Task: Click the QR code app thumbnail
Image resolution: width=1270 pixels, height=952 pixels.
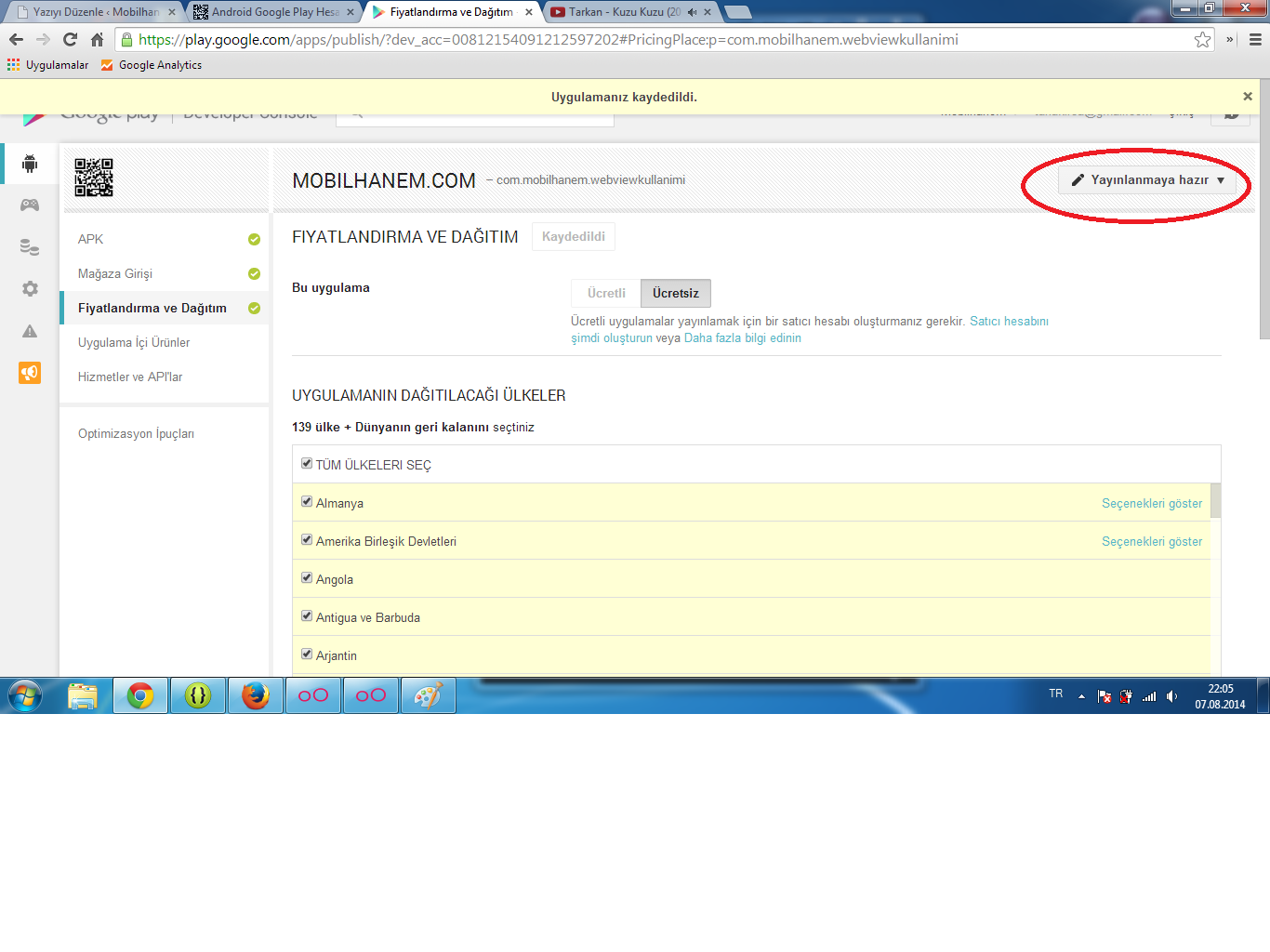Action: pyautogui.click(x=94, y=178)
